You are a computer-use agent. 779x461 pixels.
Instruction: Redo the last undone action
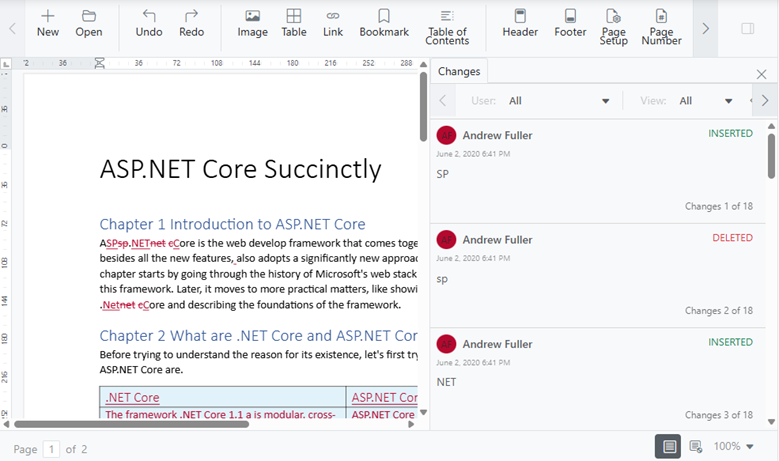pos(191,23)
